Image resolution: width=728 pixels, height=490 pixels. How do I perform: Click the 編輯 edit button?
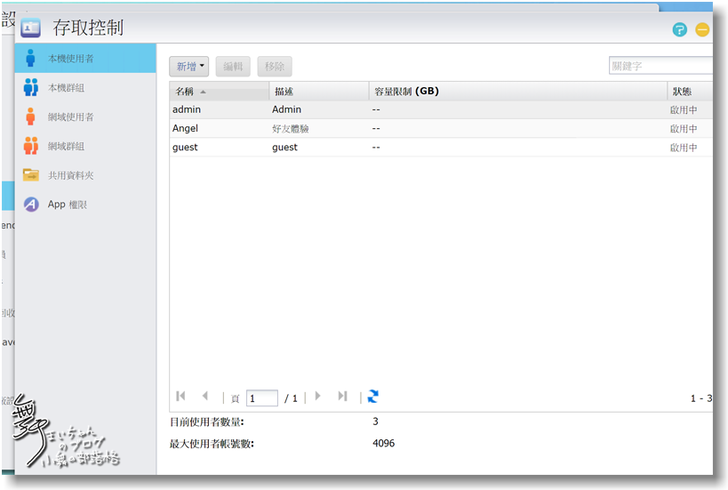tap(233, 67)
